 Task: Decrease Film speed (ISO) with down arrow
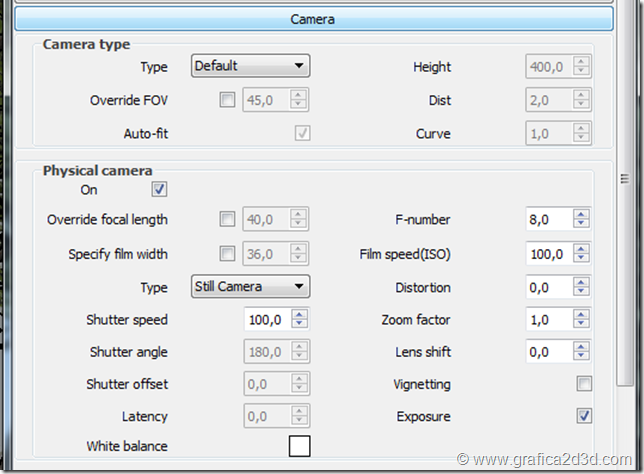point(582,260)
